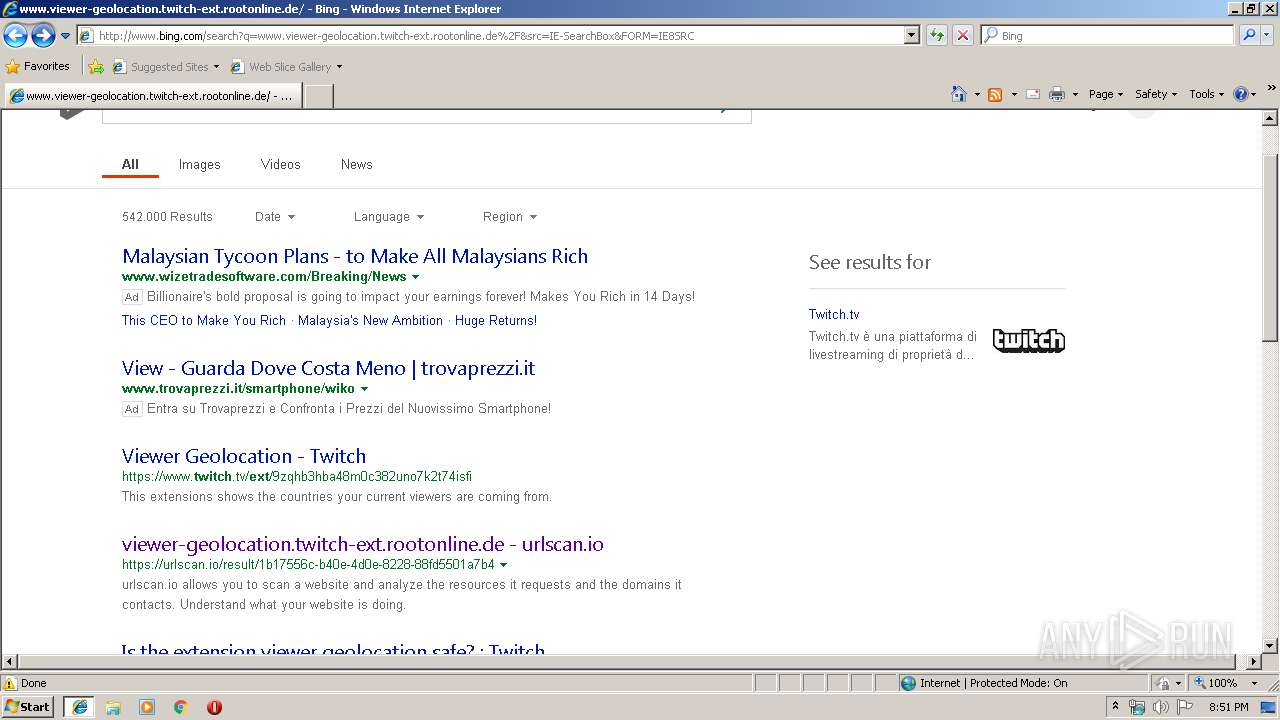Open Web Slice Gallery item
This screenshot has height=720, width=1280.
coord(286,67)
